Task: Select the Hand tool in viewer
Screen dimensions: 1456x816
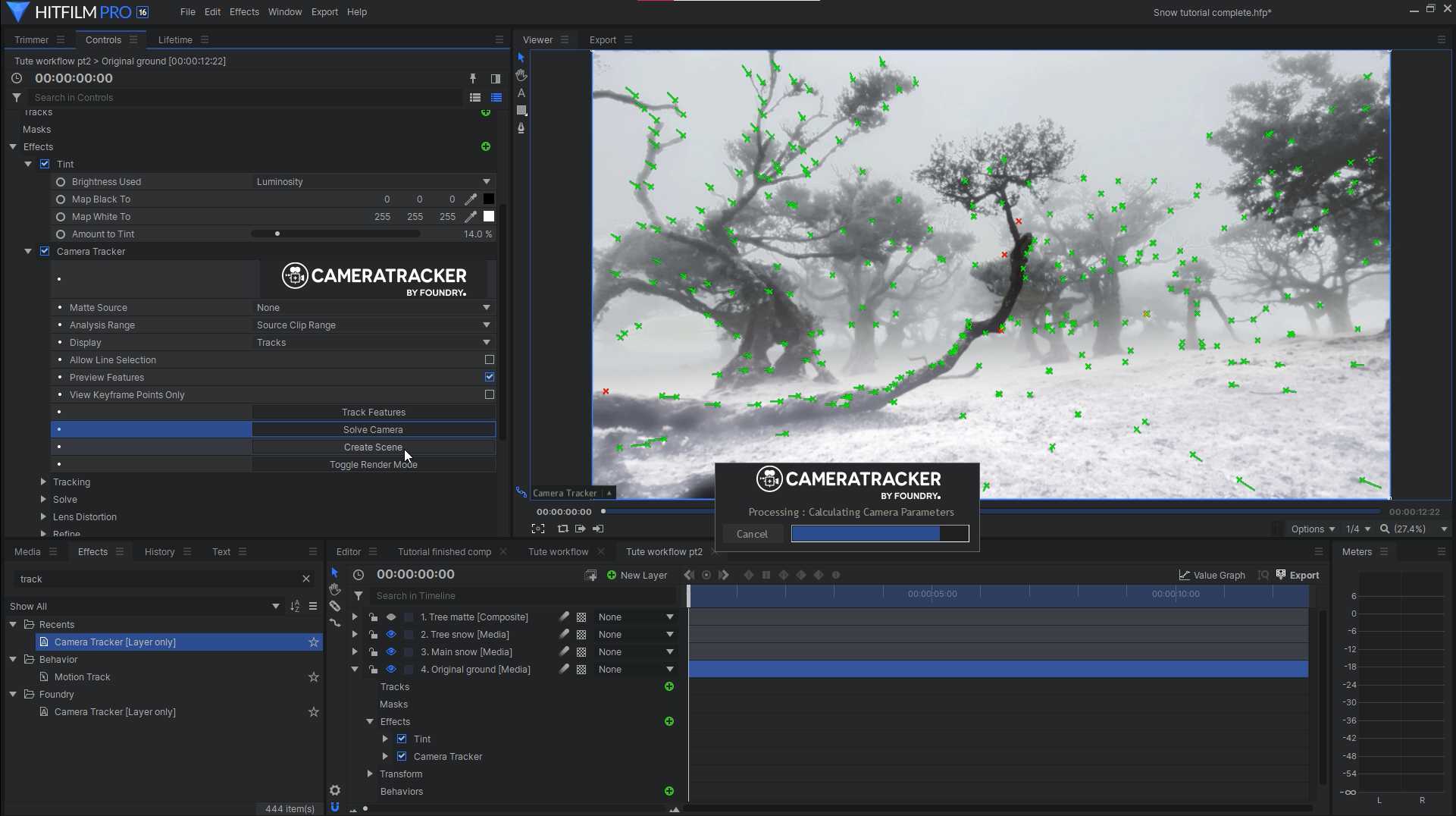Action: coord(521,75)
